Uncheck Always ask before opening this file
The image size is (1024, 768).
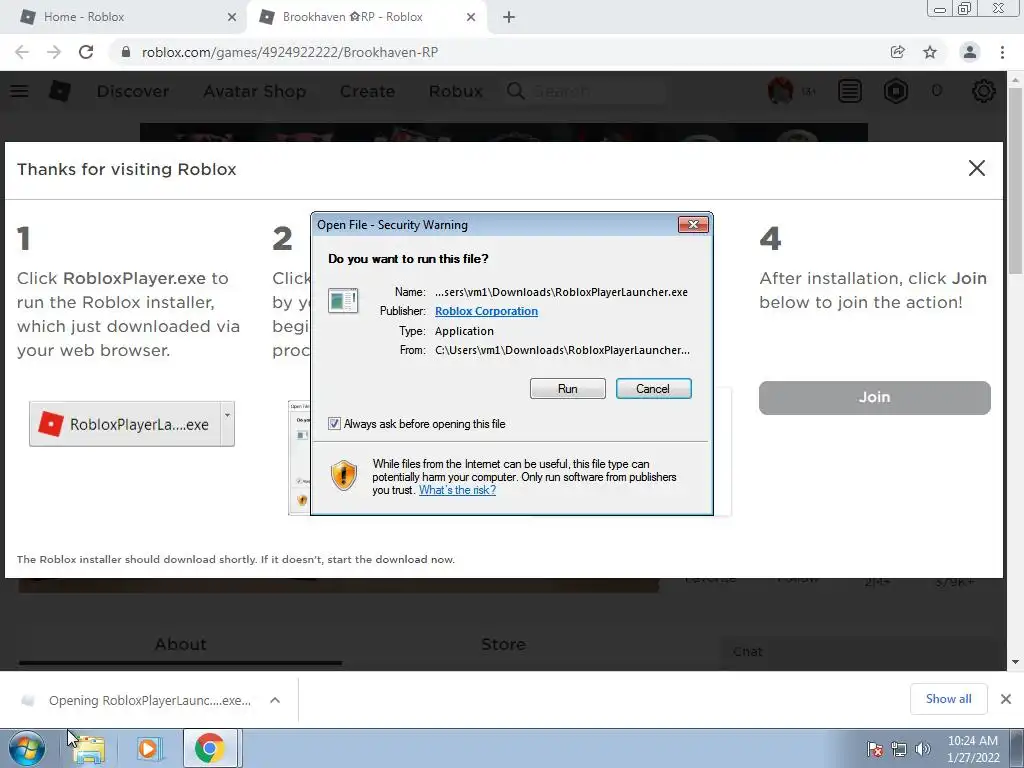[x=334, y=424]
